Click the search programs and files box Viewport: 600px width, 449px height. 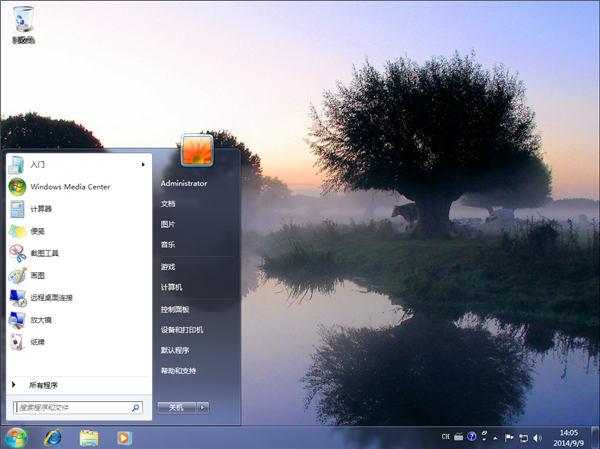pyautogui.click(x=72, y=407)
